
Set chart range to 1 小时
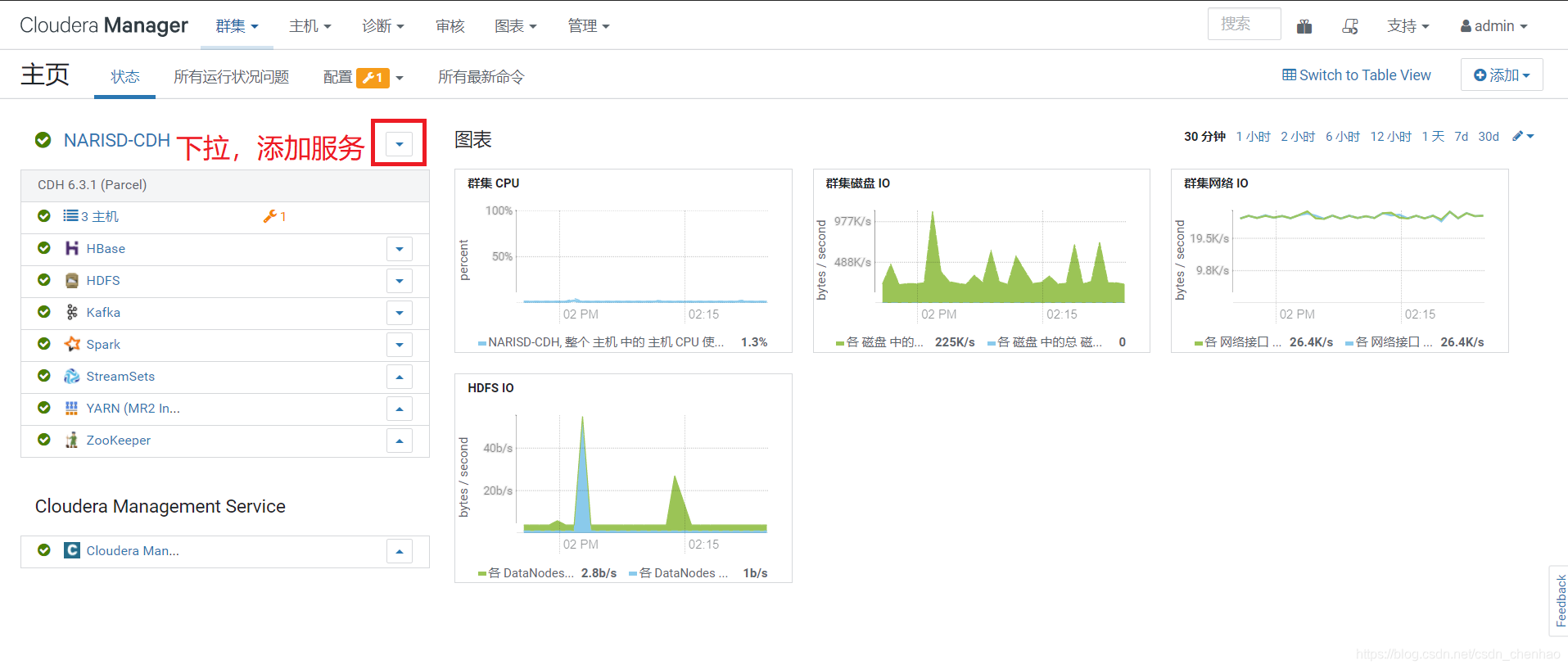click(1253, 137)
